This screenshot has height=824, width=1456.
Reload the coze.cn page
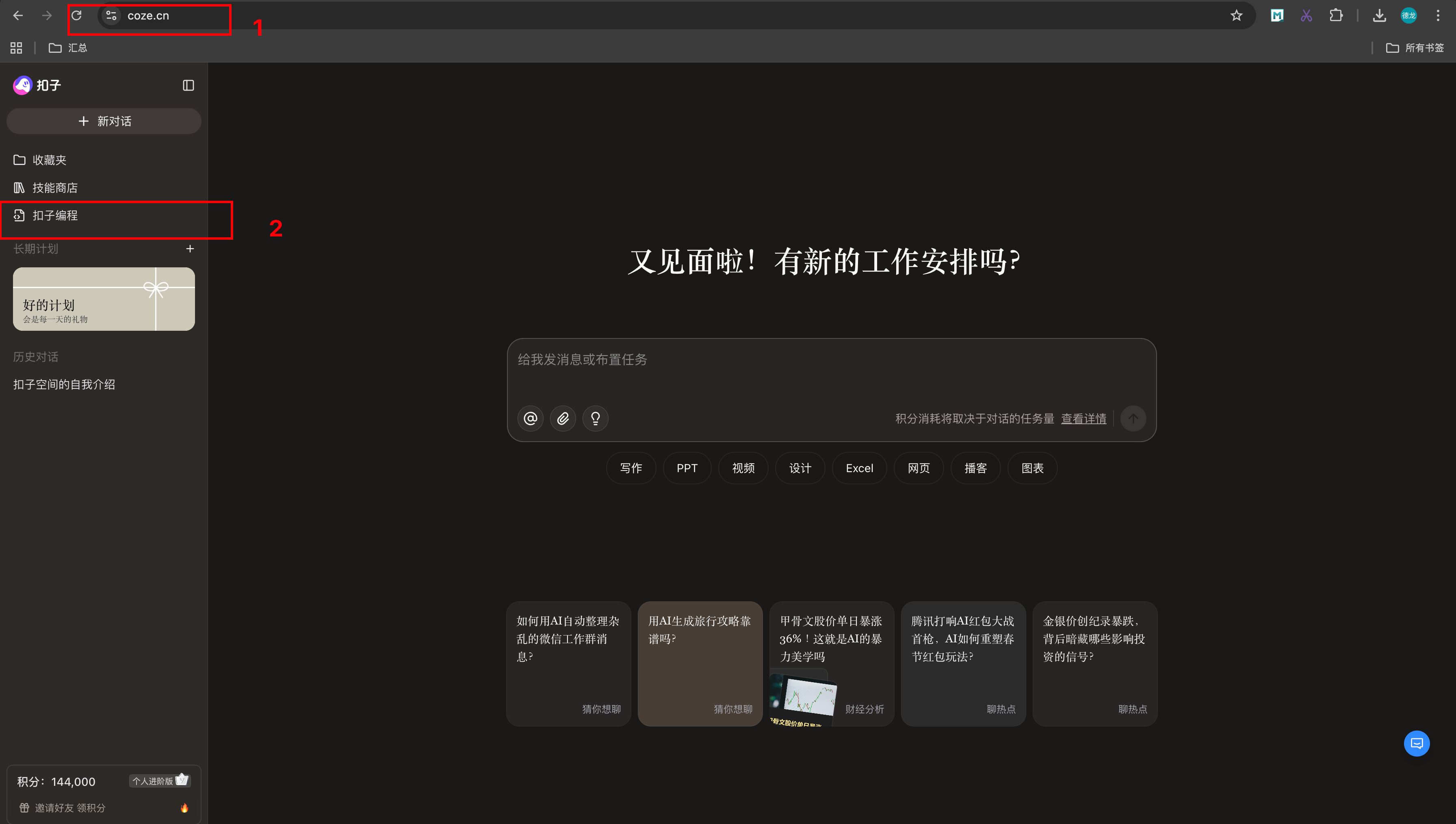click(x=76, y=16)
